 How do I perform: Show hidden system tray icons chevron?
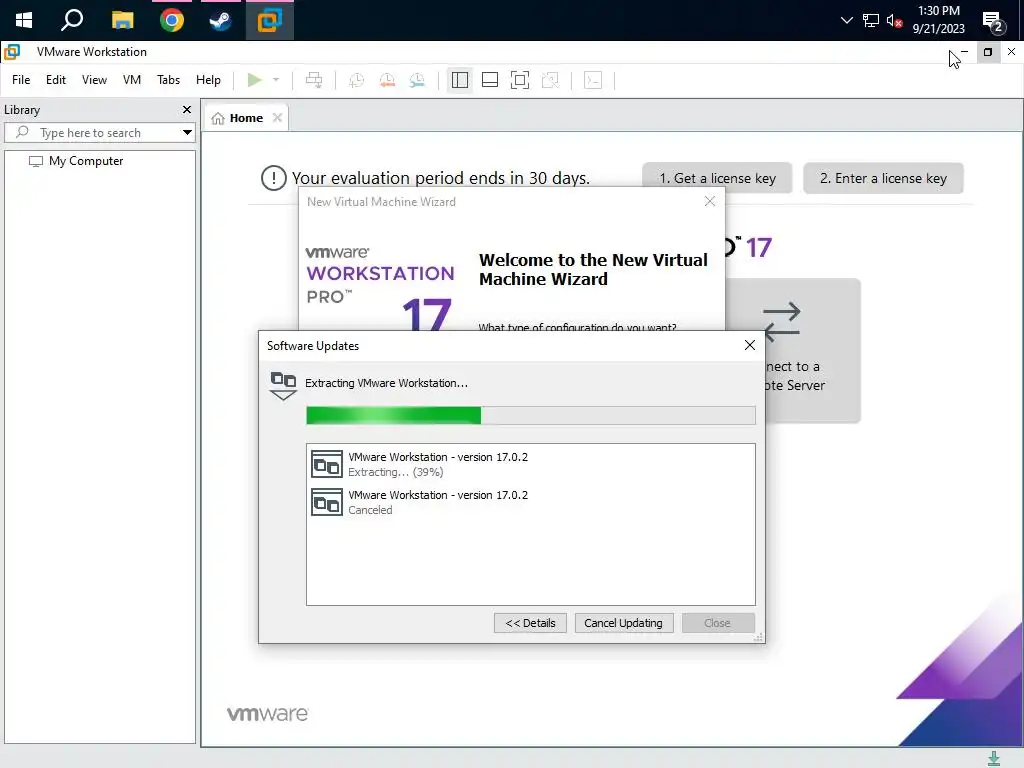(x=846, y=20)
